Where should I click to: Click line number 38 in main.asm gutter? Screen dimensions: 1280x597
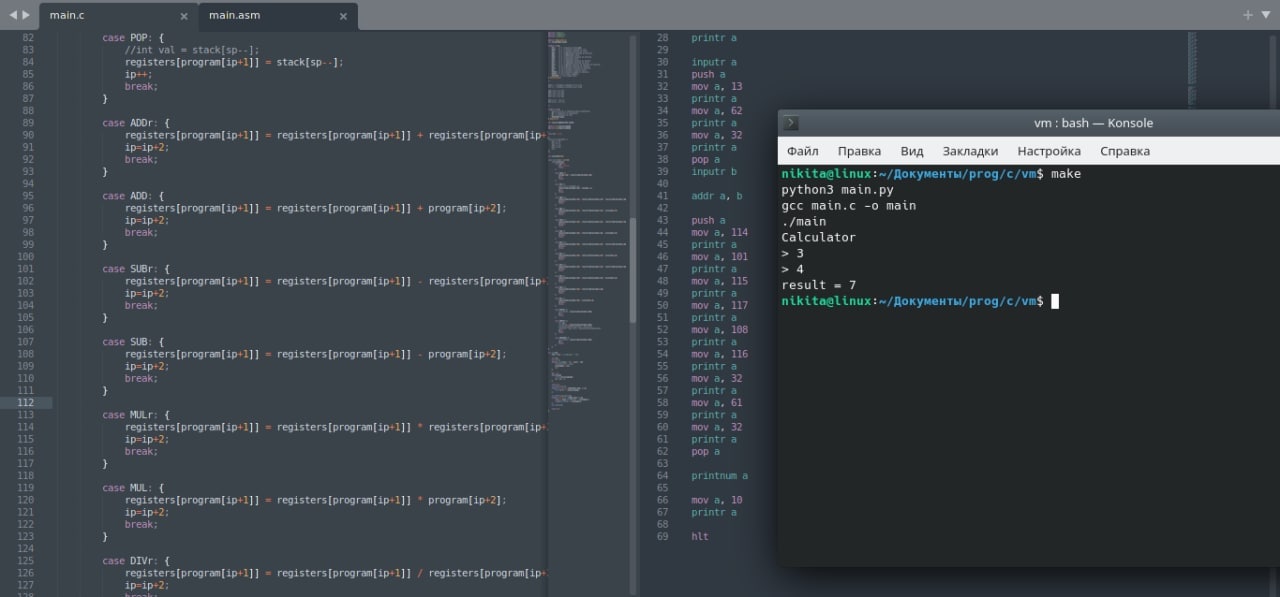click(x=662, y=160)
